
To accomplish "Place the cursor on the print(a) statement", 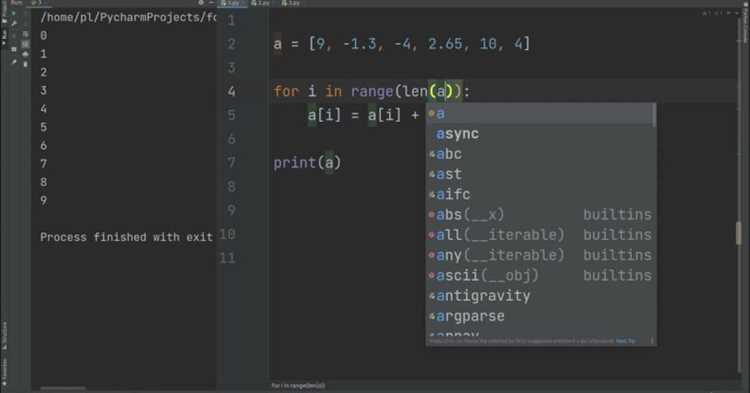I will point(307,163).
